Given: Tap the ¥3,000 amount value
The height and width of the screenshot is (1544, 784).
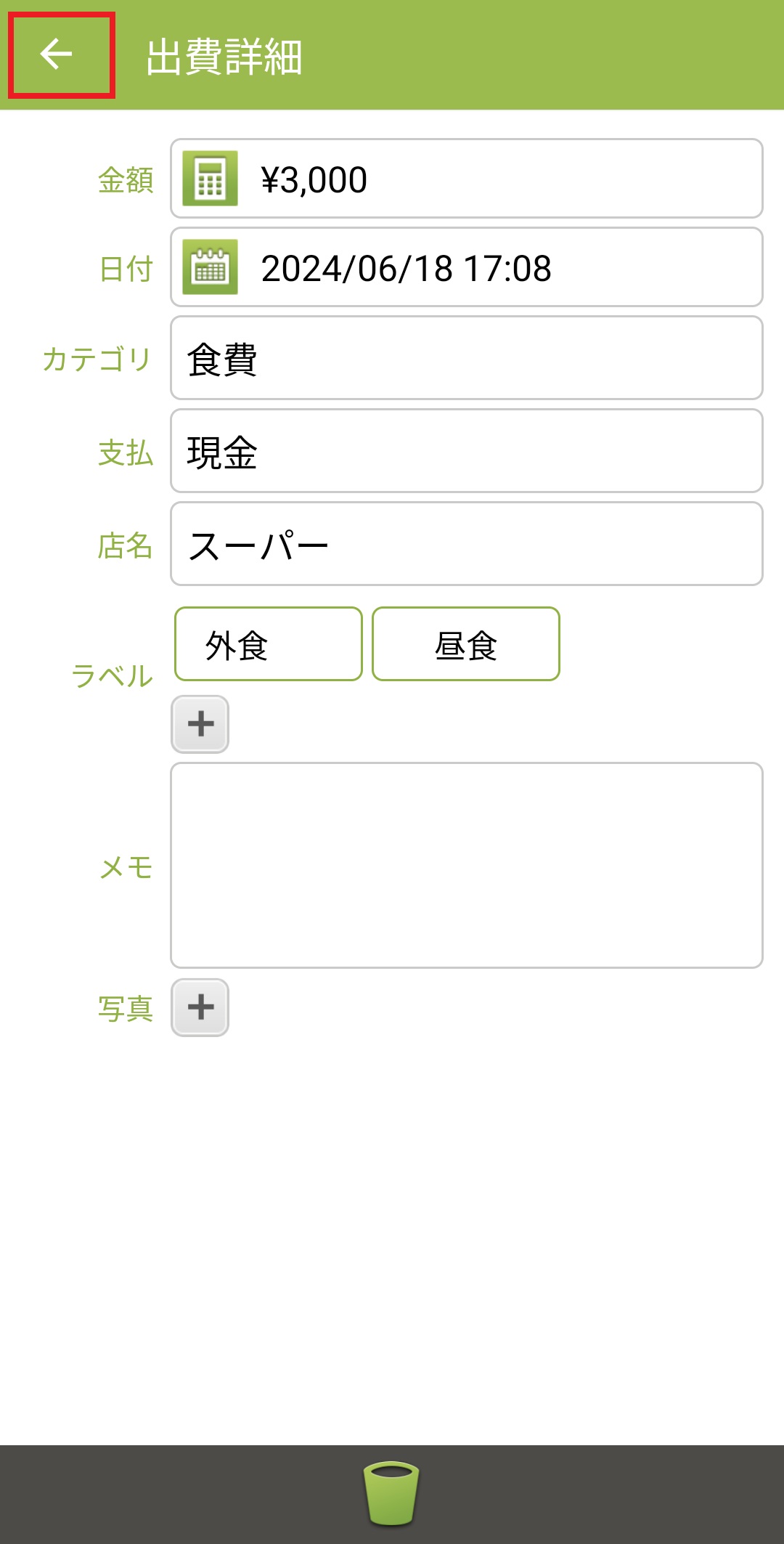Looking at the screenshot, I should pos(314,180).
